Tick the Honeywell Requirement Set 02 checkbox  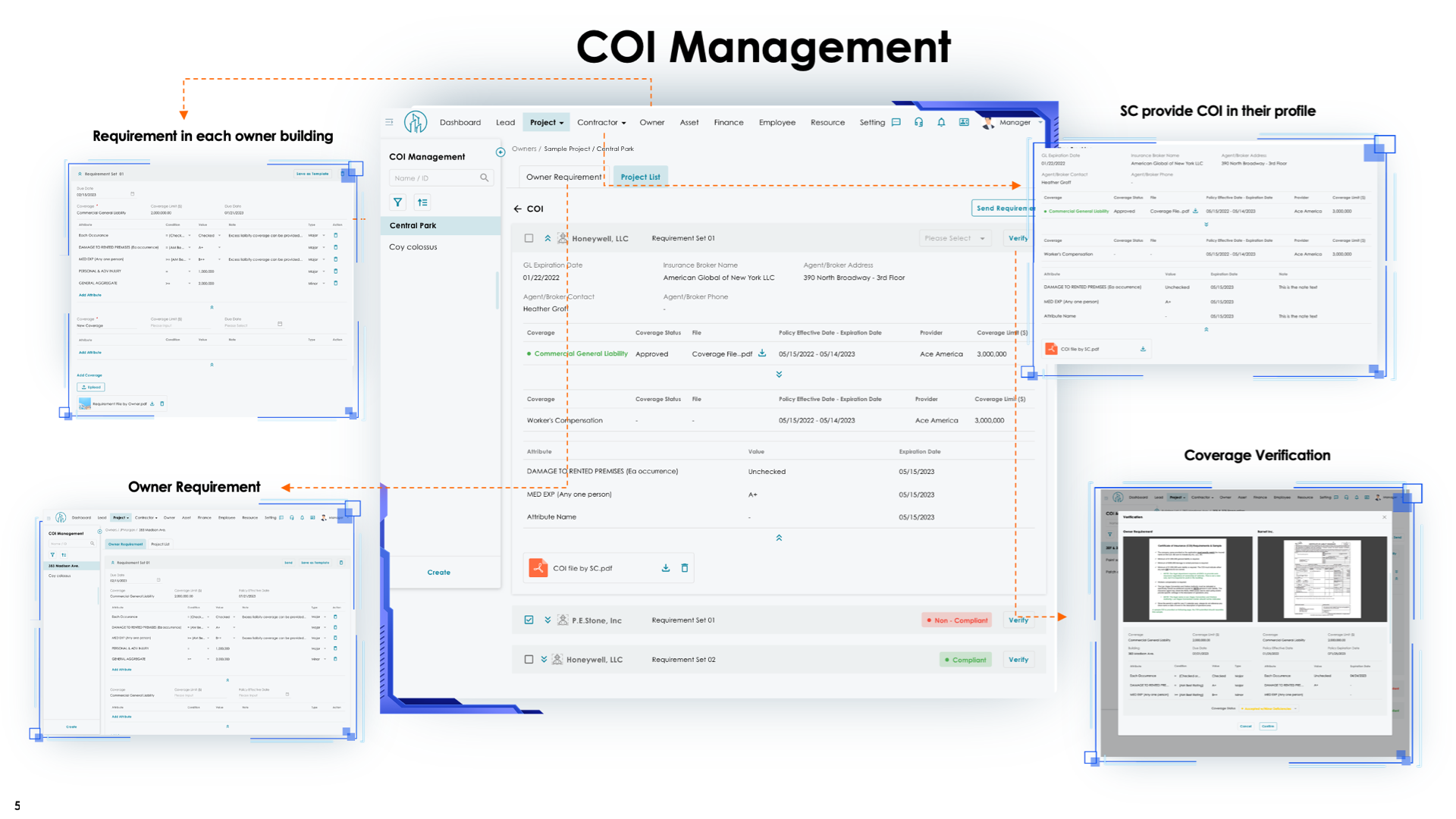pyautogui.click(x=529, y=660)
